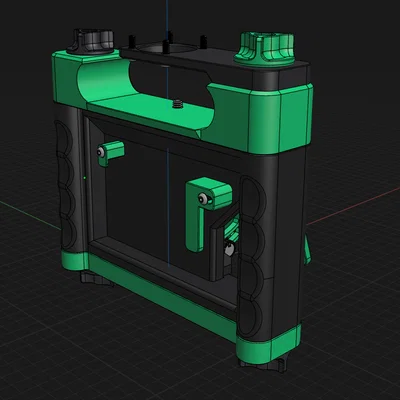400x400 pixels.
Task: Pick the green bottom-left corner cap
Action: (75, 261)
